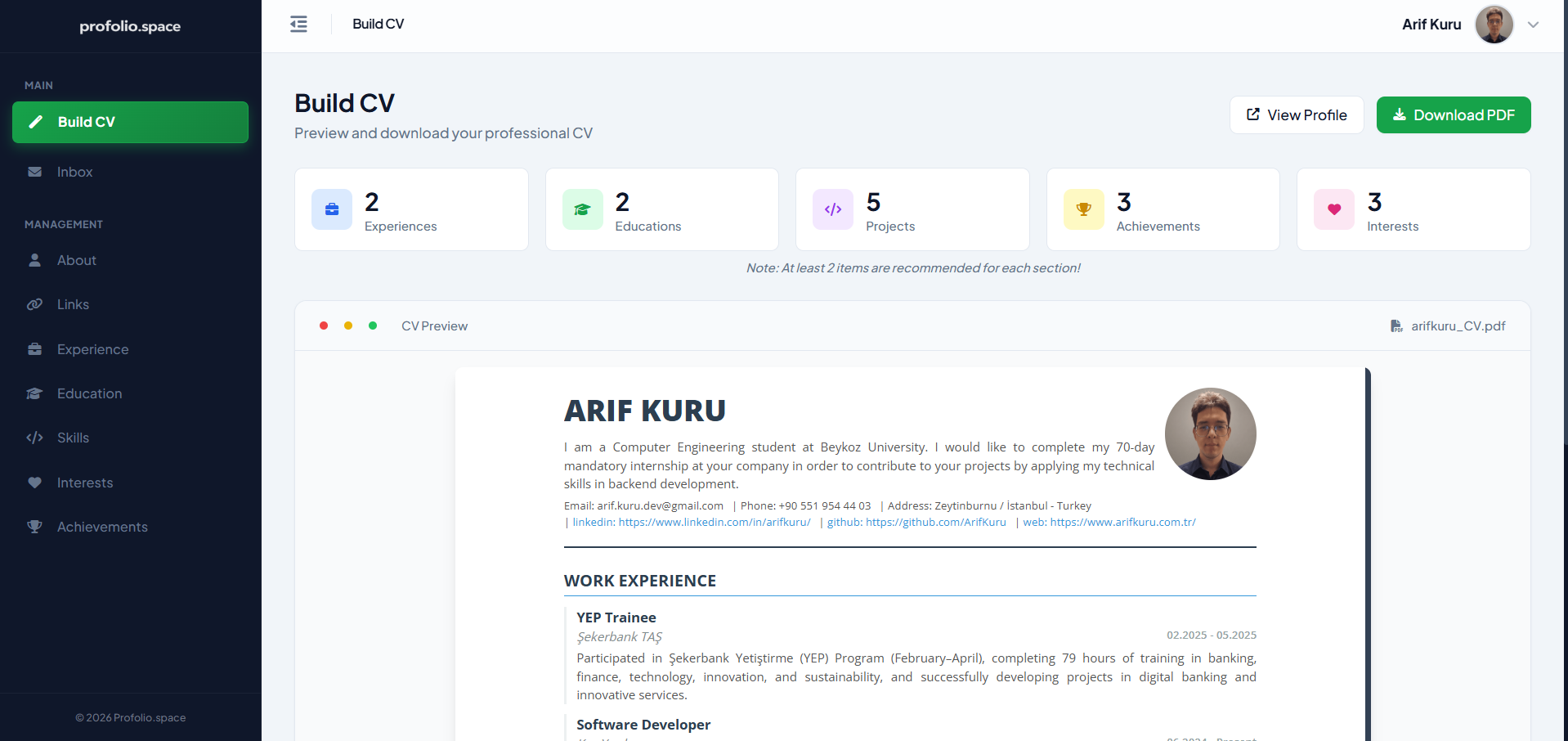This screenshot has height=741, width=1568.
Task: Click the pink heart Interests card icon
Action: tap(1334, 209)
